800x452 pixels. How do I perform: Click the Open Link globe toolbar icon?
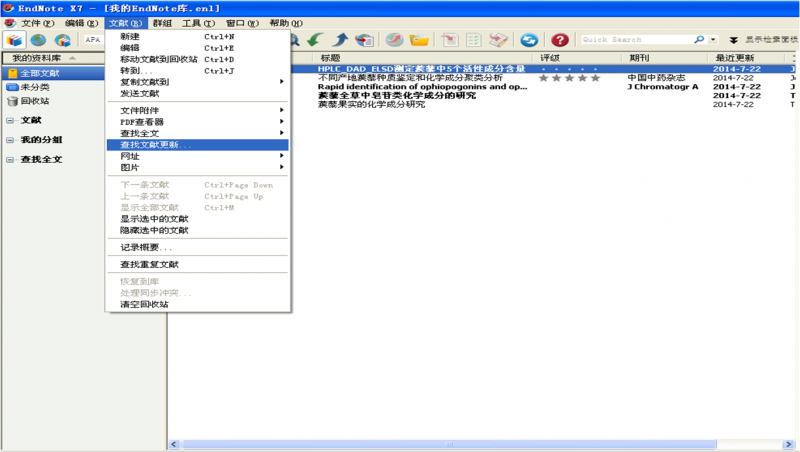pos(394,40)
